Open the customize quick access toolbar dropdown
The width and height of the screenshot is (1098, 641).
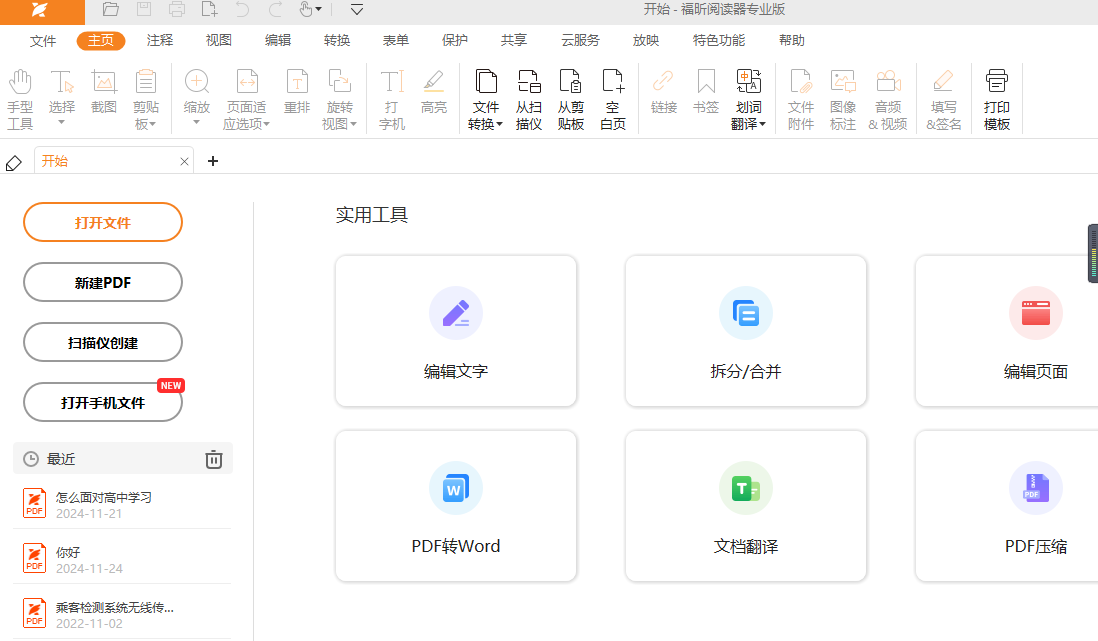pyautogui.click(x=356, y=9)
